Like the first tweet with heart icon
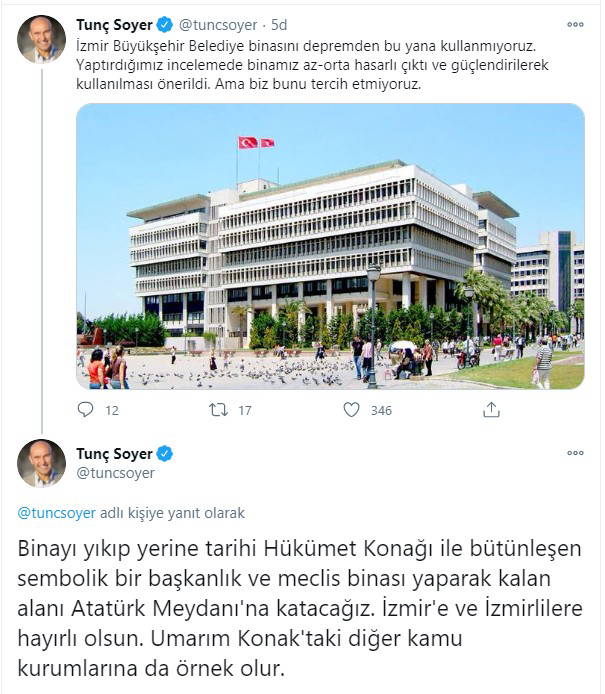This screenshot has height=694, width=605. (351, 410)
